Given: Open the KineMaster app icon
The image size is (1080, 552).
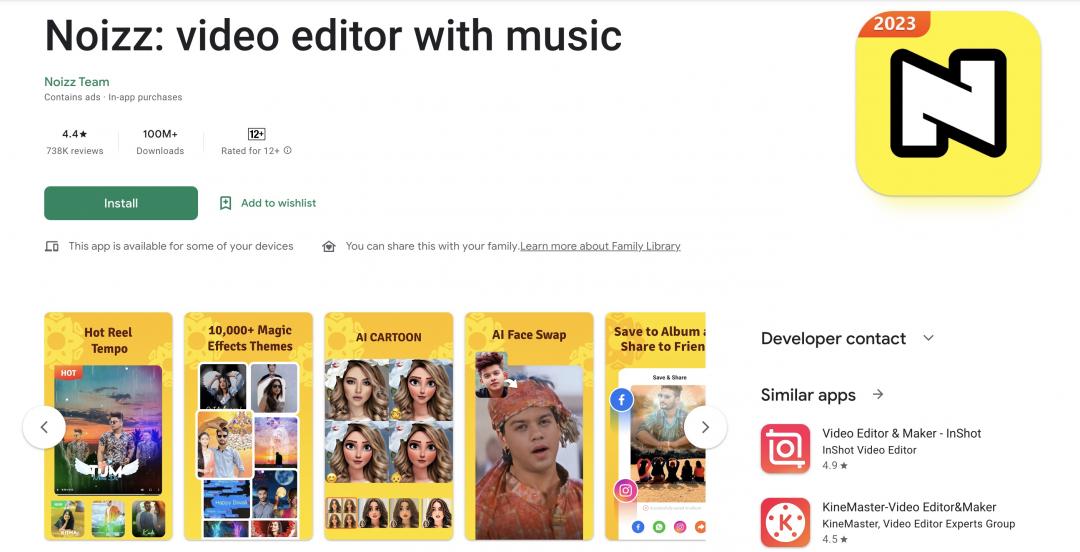Looking at the screenshot, I should pyautogui.click(x=785, y=522).
